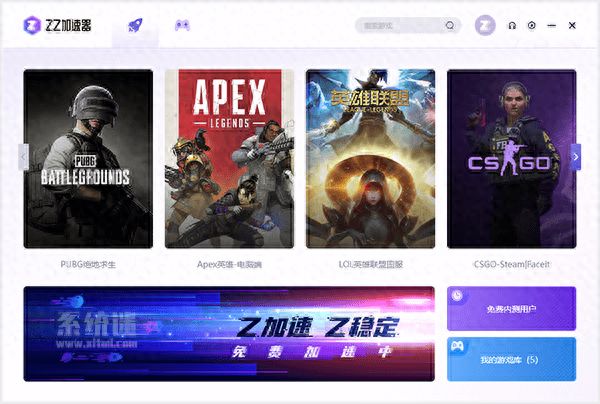The width and height of the screenshot is (600, 404).
Task: Open the 免费内测用户 button
Action: coord(511,308)
